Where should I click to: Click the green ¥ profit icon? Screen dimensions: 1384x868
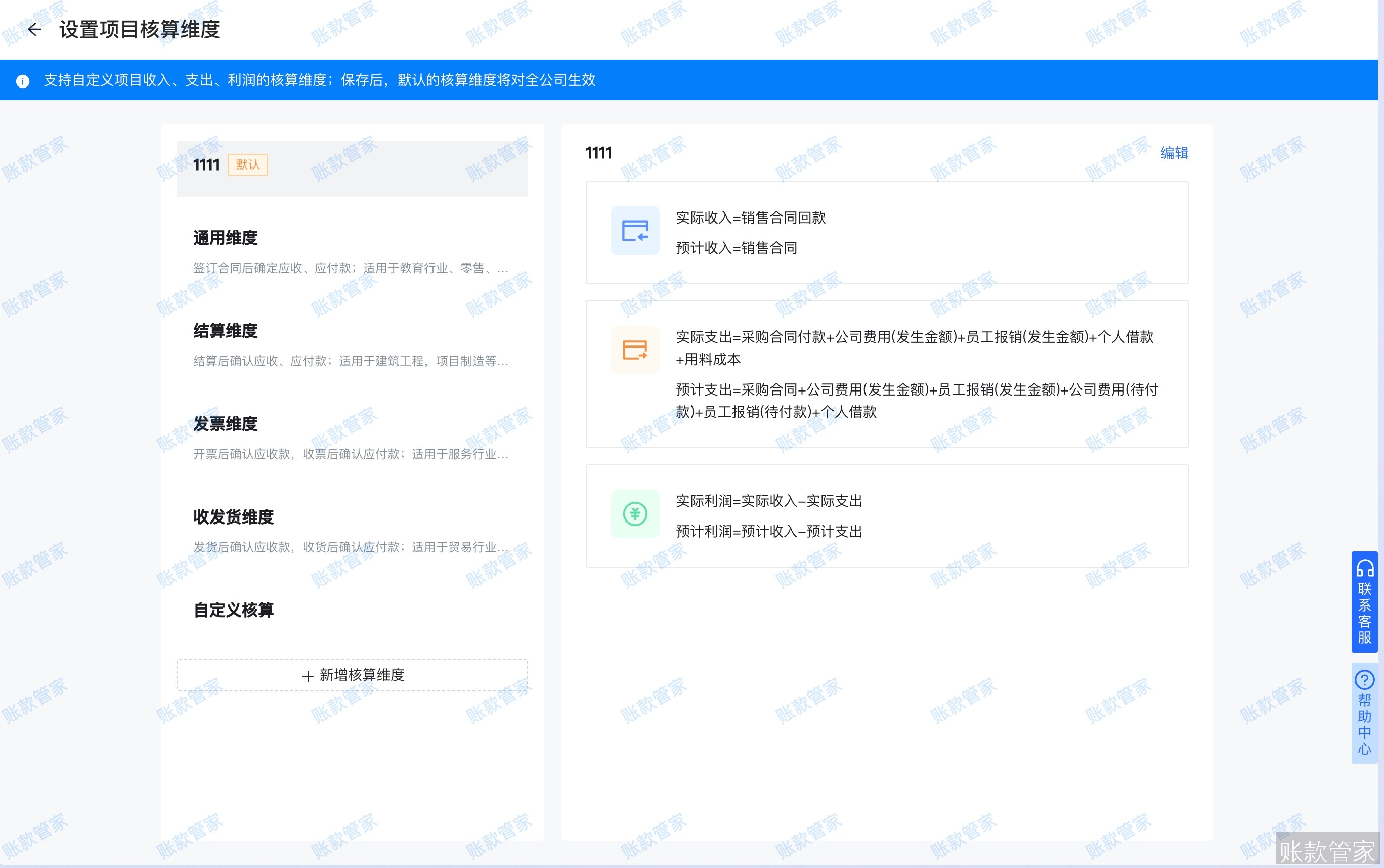click(x=634, y=514)
